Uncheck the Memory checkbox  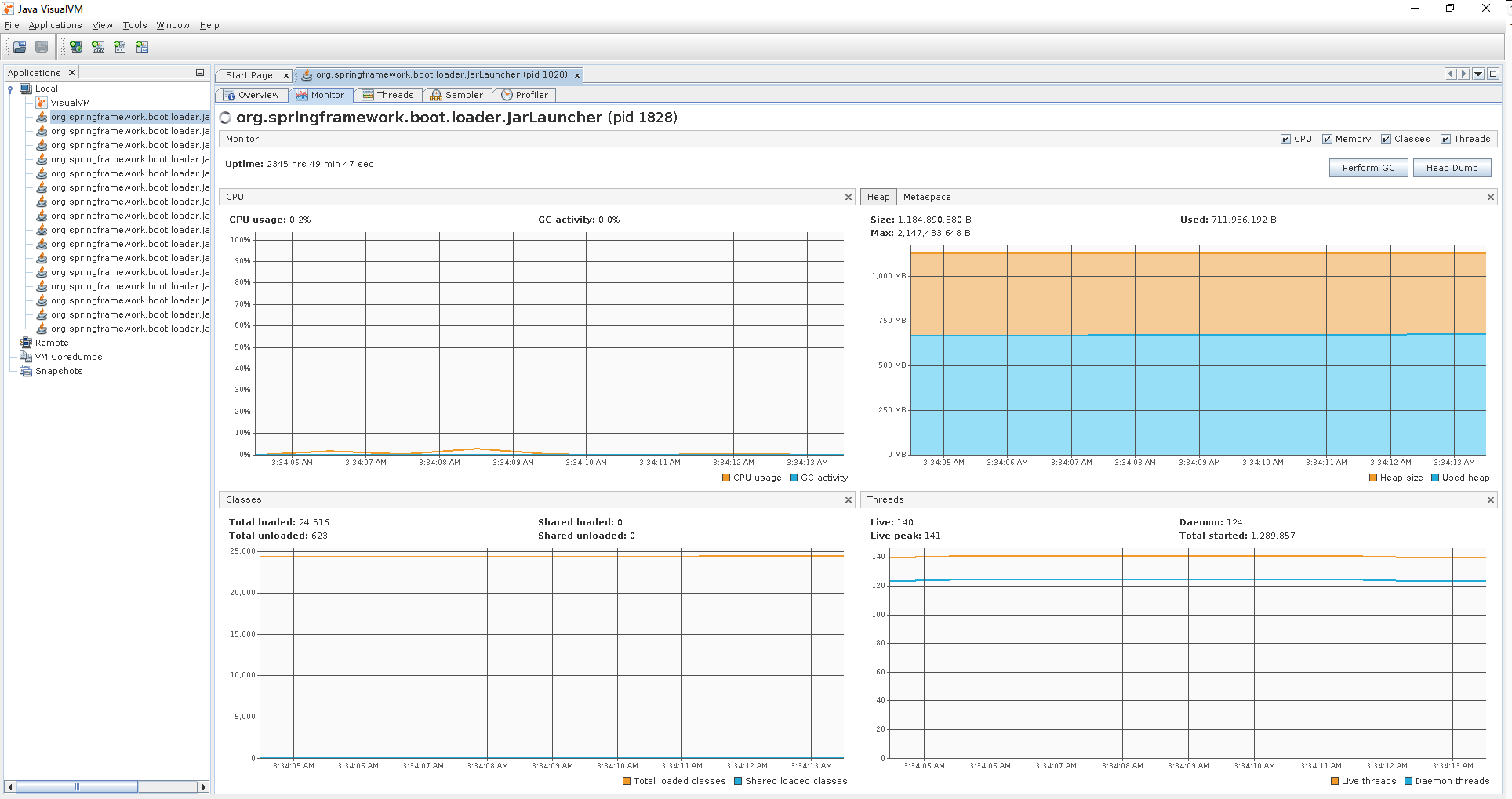1327,140
